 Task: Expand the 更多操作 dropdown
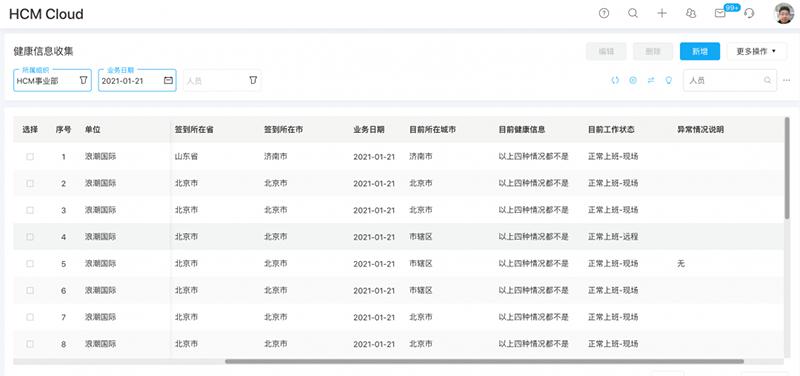pyautogui.click(x=757, y=51)
